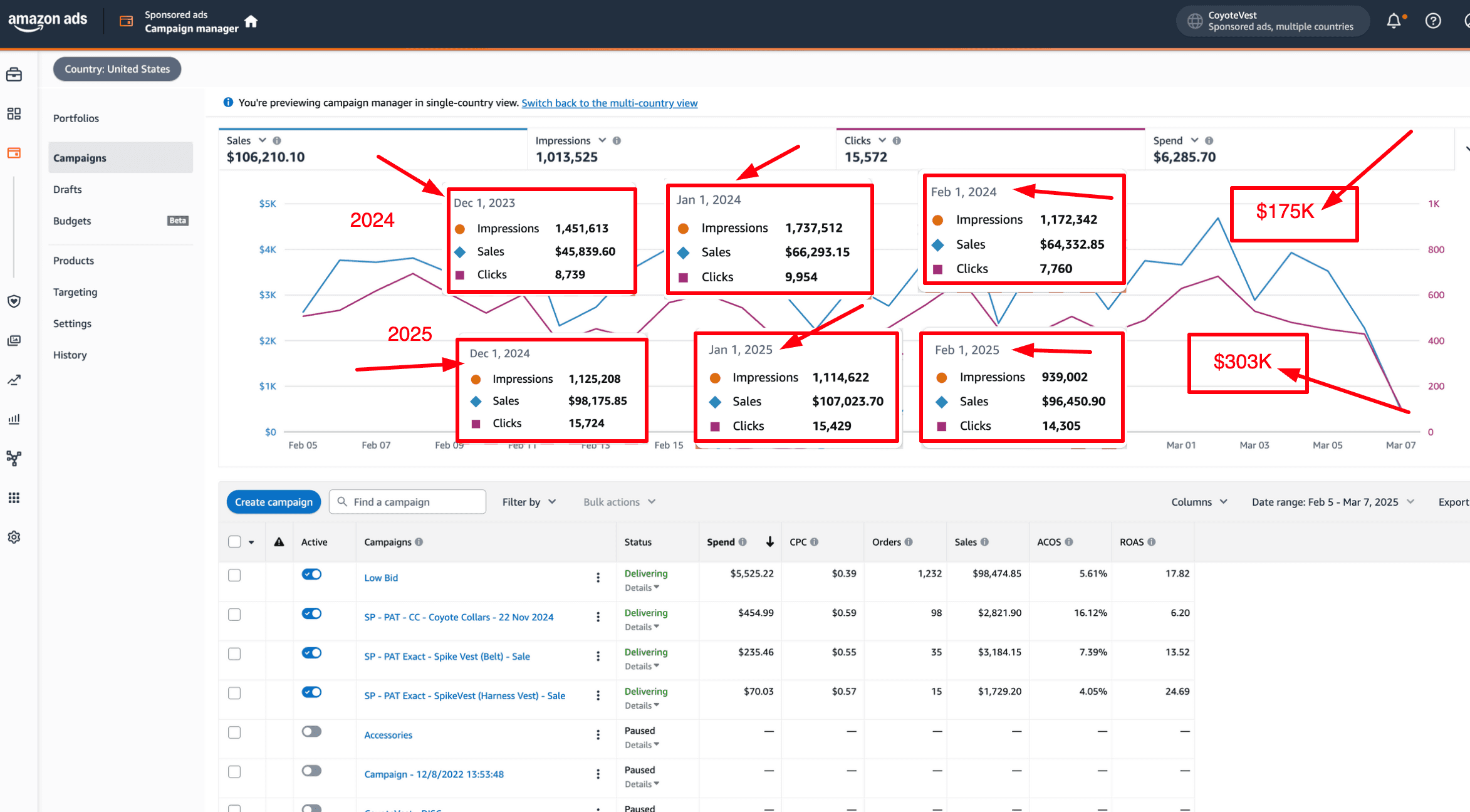This screenshot has height=812, width=1470.
Task: Open Portfolios in the side menu
Action: pyautogui.click(x=76, y=118)
